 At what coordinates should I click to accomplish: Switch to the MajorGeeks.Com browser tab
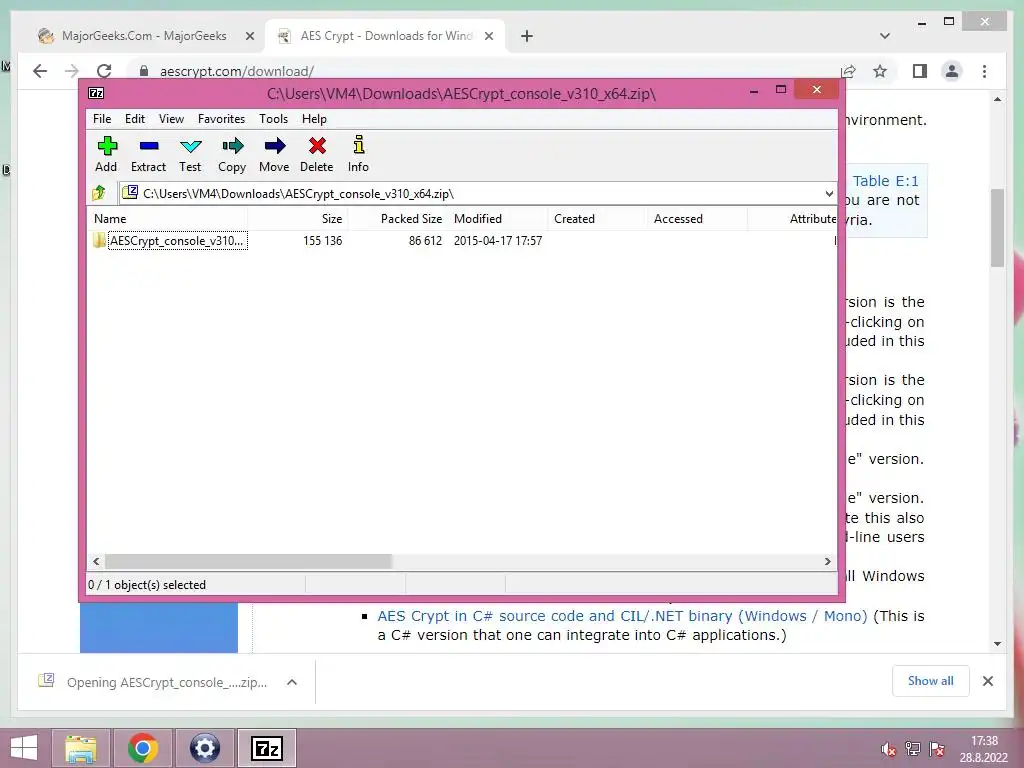(143, 36)
